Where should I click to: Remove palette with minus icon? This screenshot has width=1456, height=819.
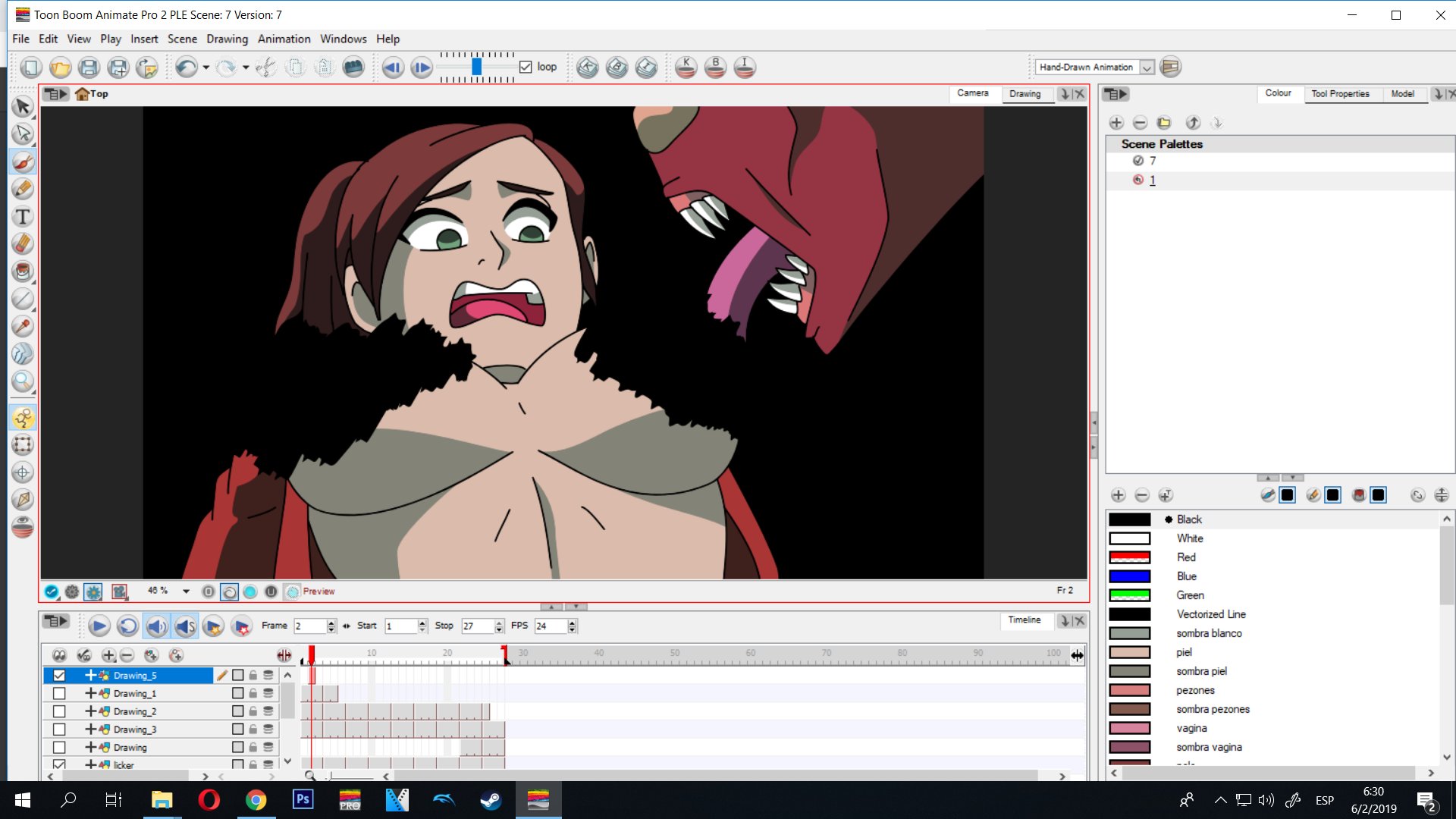coord(1140,123)
